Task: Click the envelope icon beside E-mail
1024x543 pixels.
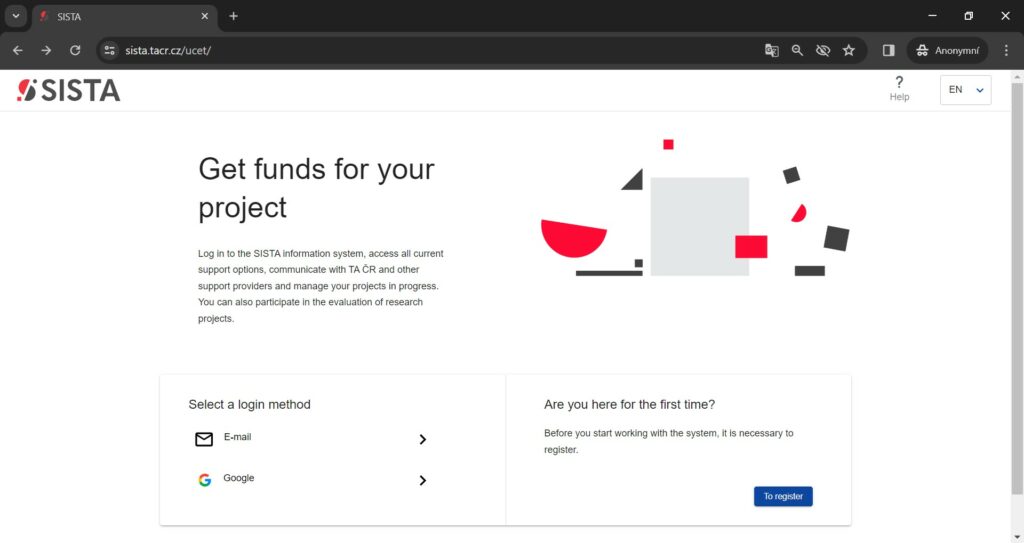Action: [x=204, y=439]
